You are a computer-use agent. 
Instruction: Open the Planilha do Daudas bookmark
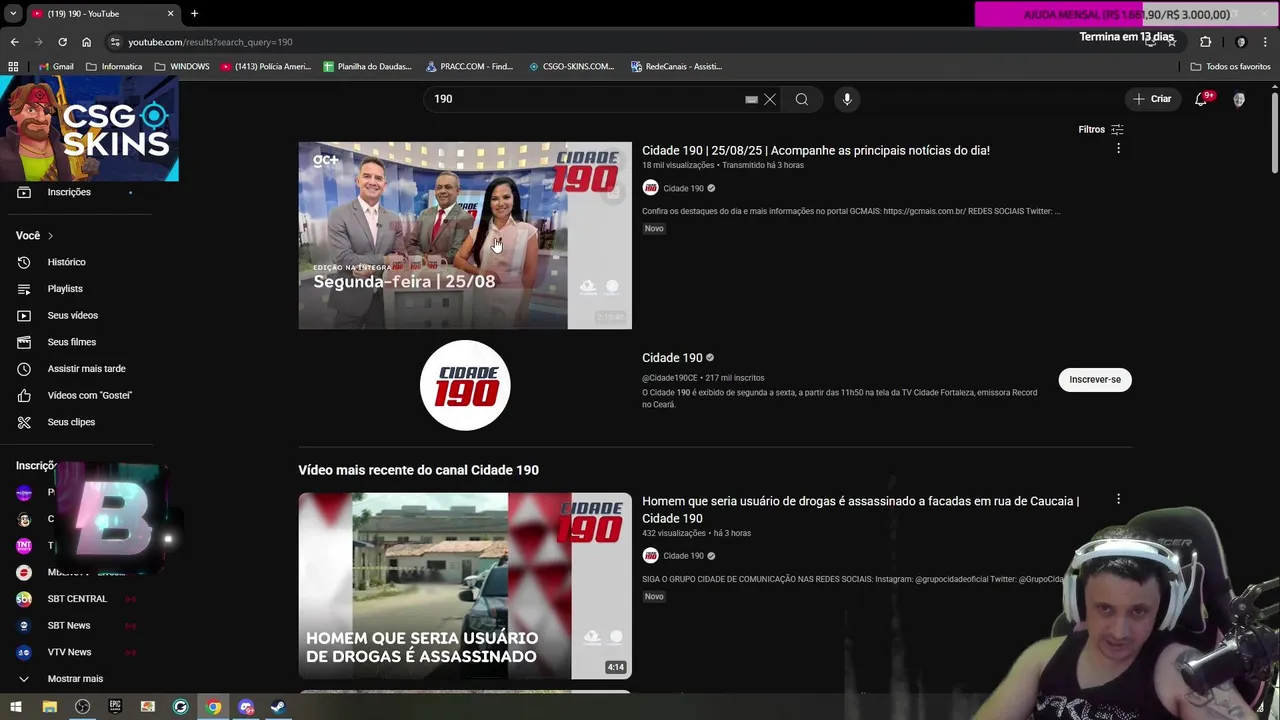pyautogui.click(x=367, y=66)
